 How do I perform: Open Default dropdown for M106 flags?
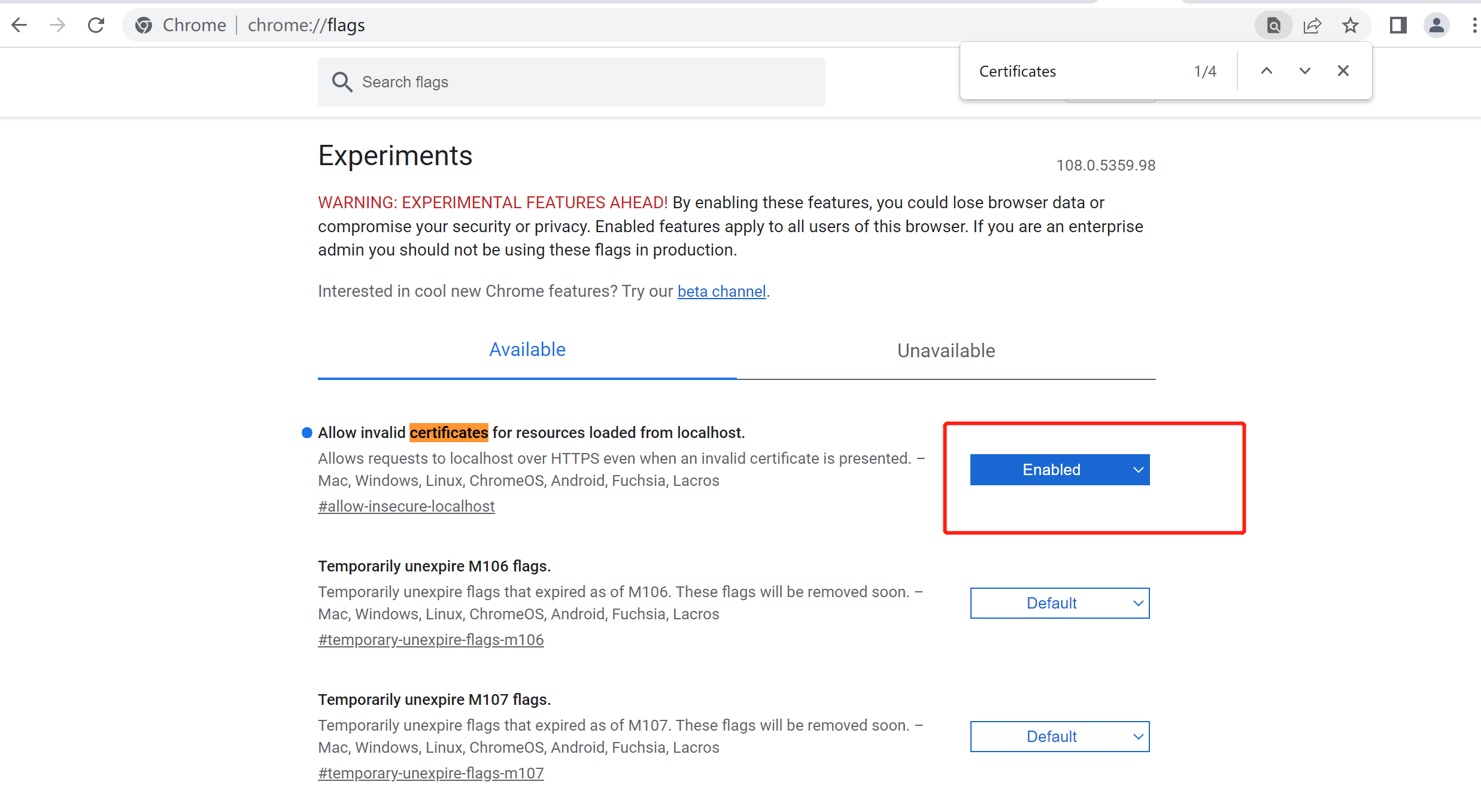1060,603
